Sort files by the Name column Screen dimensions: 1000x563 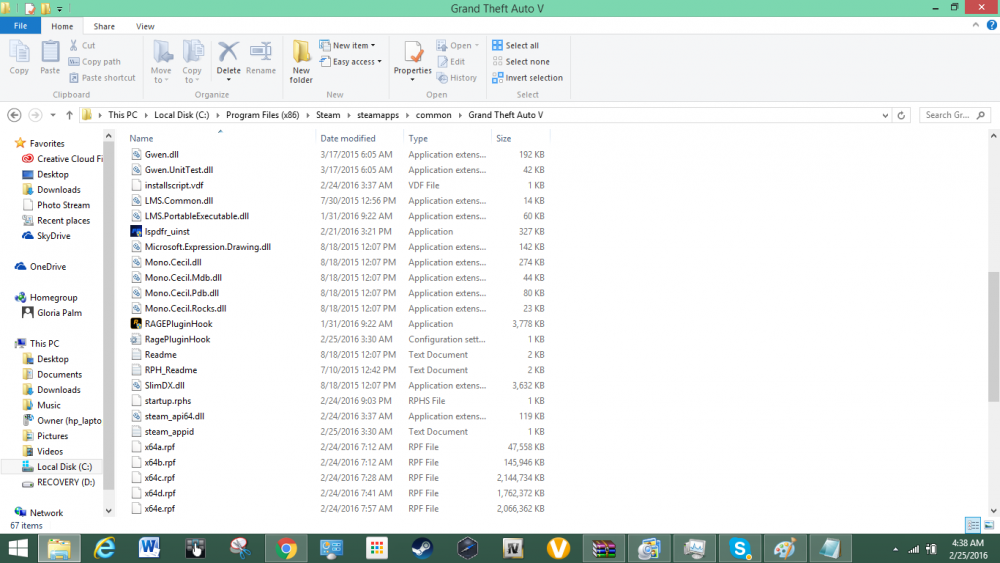click(141, 138)
